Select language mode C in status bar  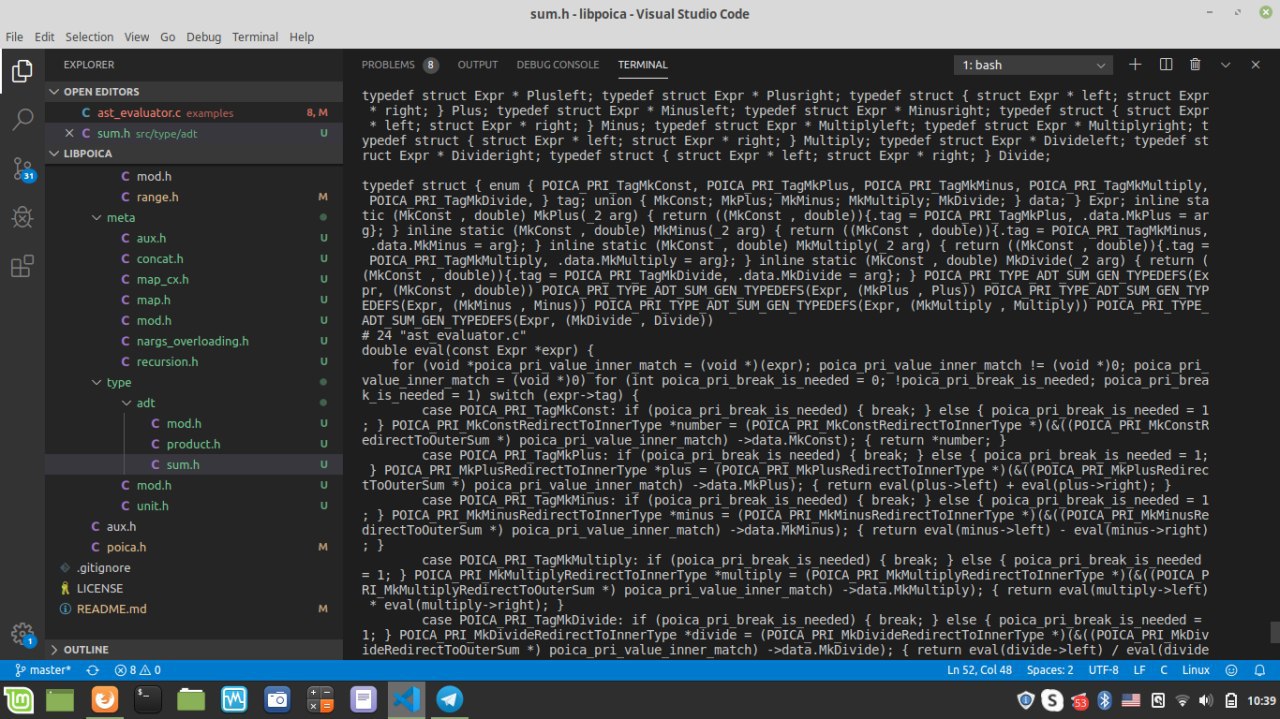(1164, 670)
